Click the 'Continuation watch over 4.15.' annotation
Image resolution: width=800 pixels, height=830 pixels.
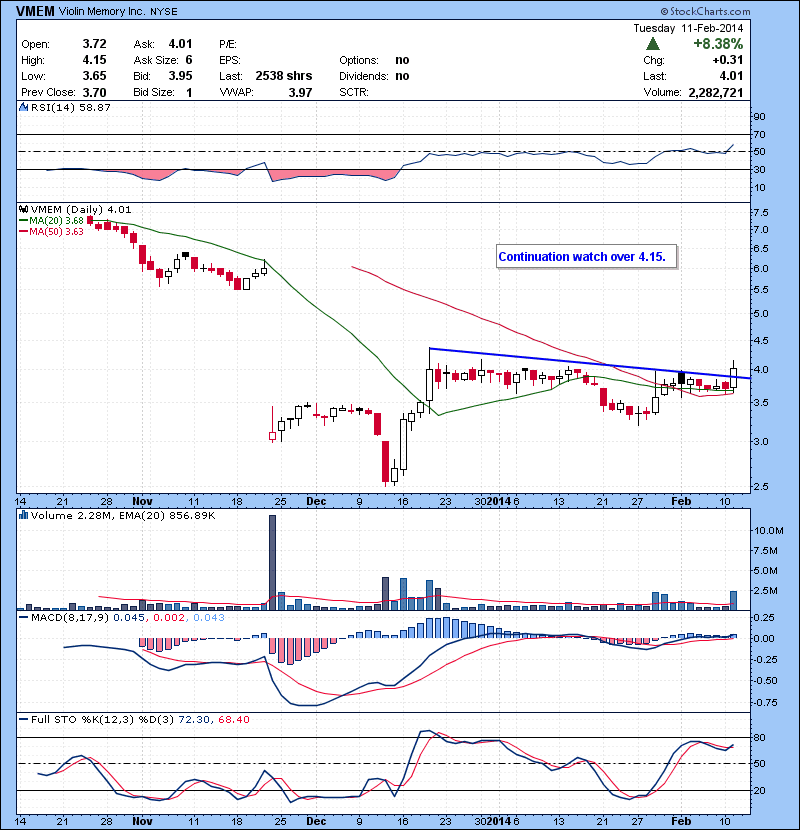tap(587, 257)
